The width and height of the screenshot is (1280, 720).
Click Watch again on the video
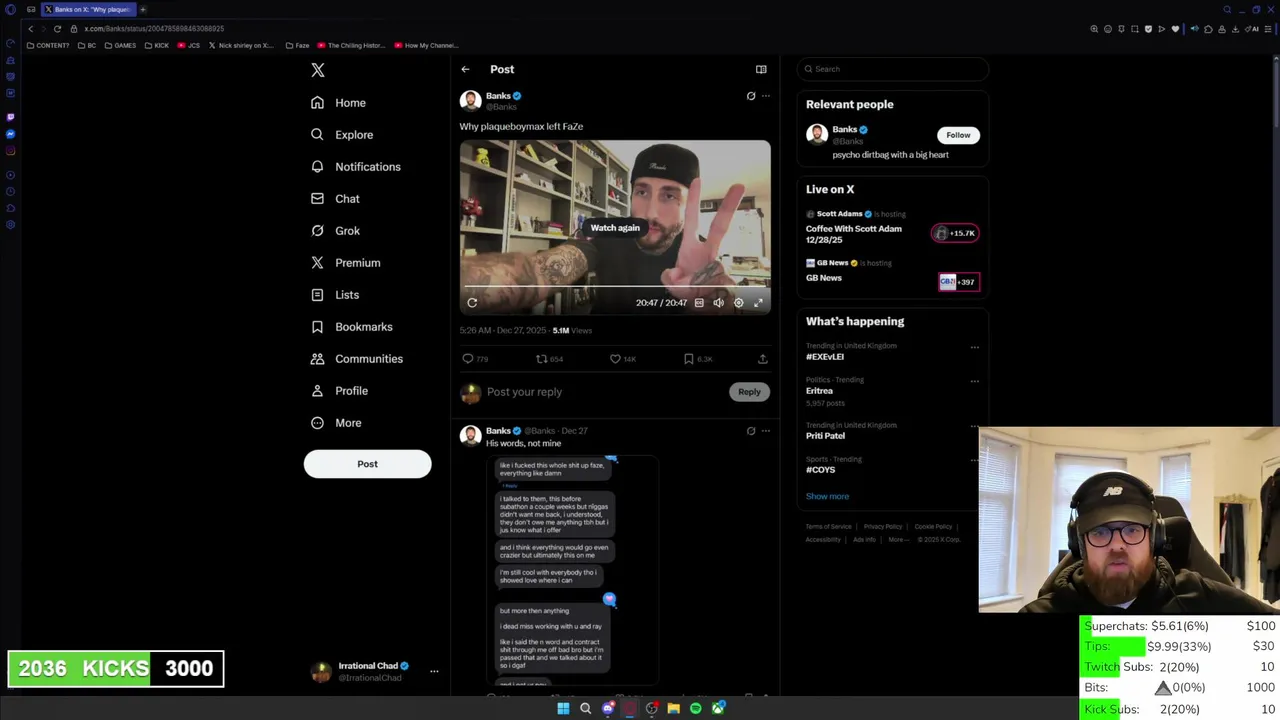coord(615,228)
